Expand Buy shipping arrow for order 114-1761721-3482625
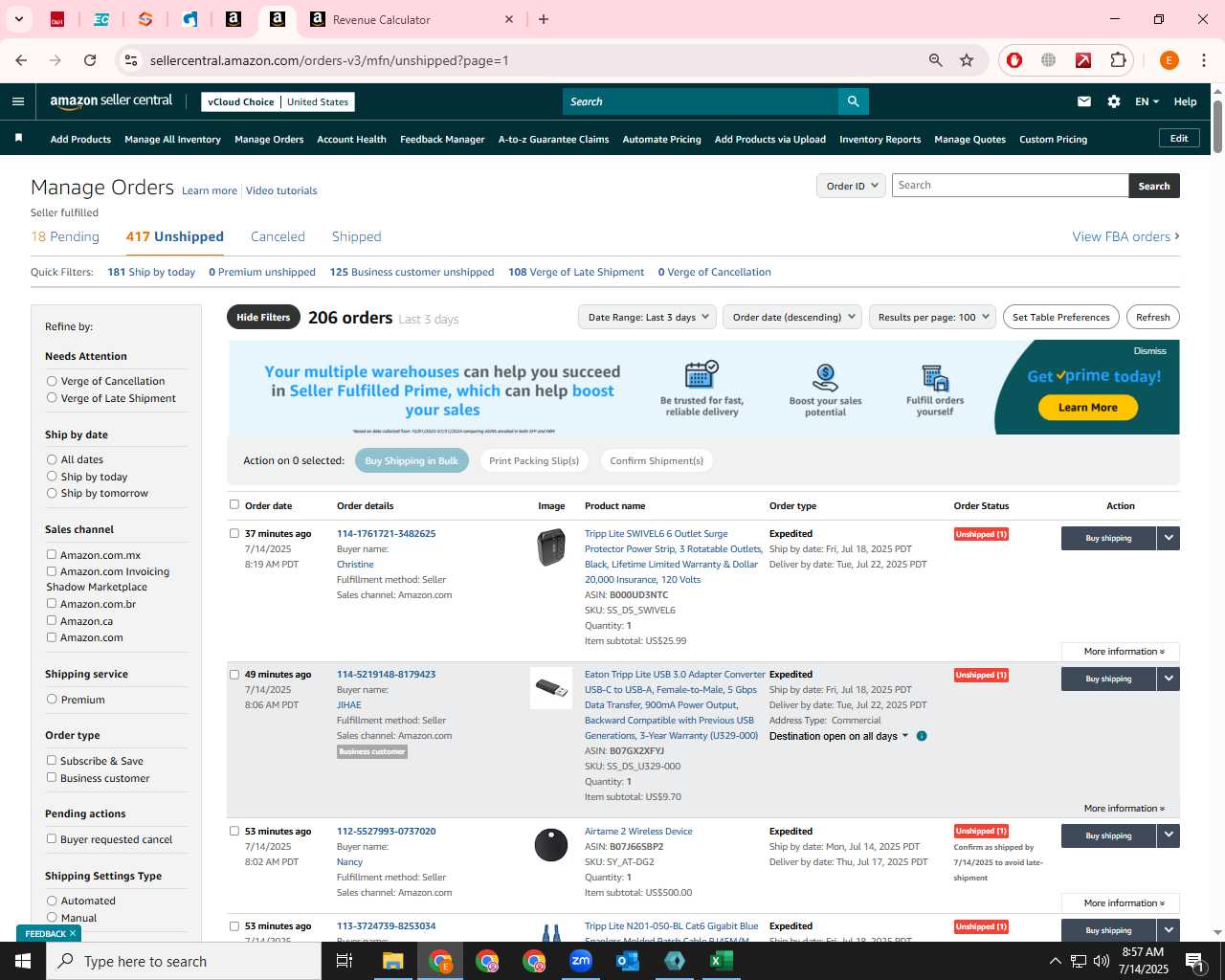The image size is (1225, 980). (1169, 538)
